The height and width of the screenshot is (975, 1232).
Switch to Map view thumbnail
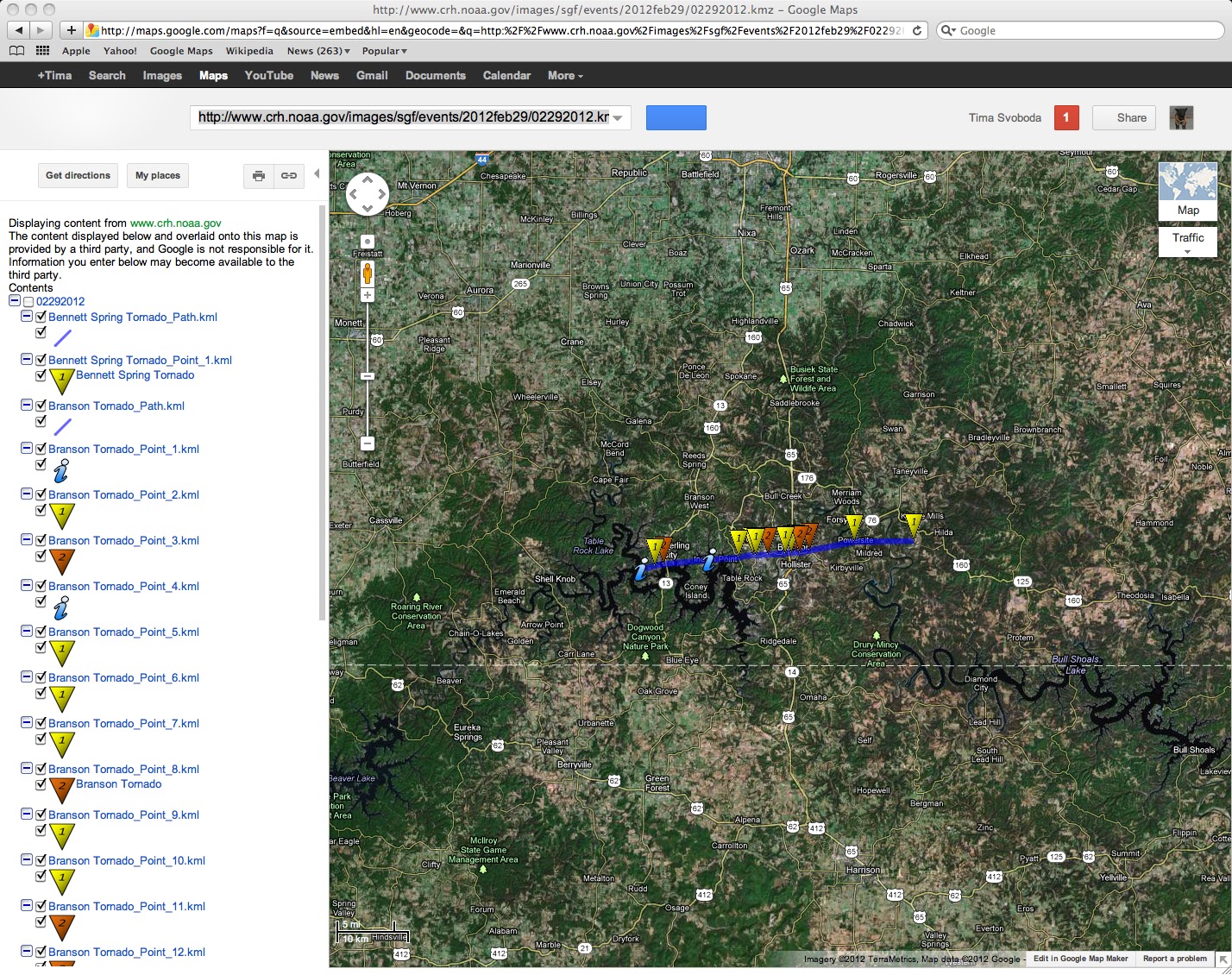pos(1188,191)
